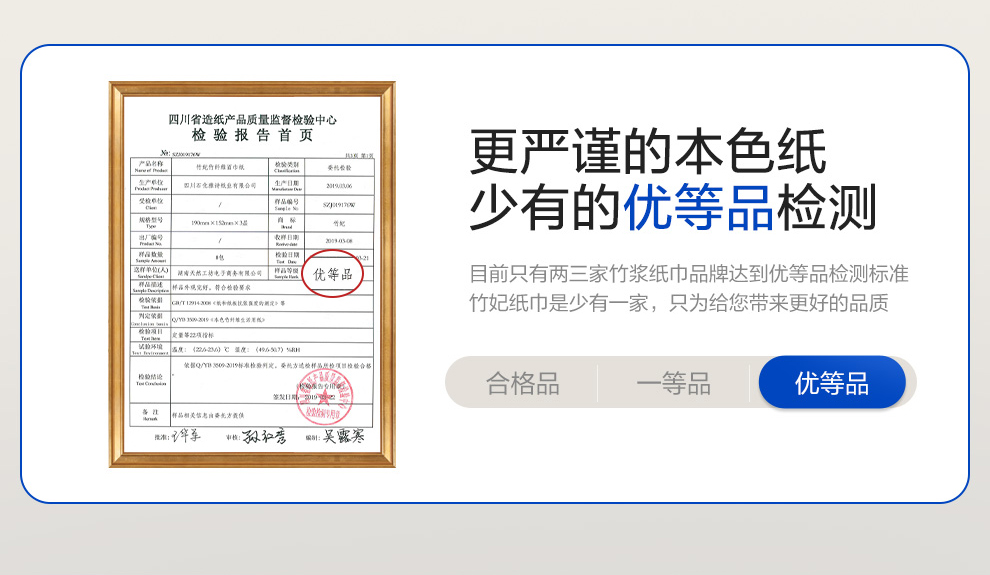Open the framed inspection report image

252,275
